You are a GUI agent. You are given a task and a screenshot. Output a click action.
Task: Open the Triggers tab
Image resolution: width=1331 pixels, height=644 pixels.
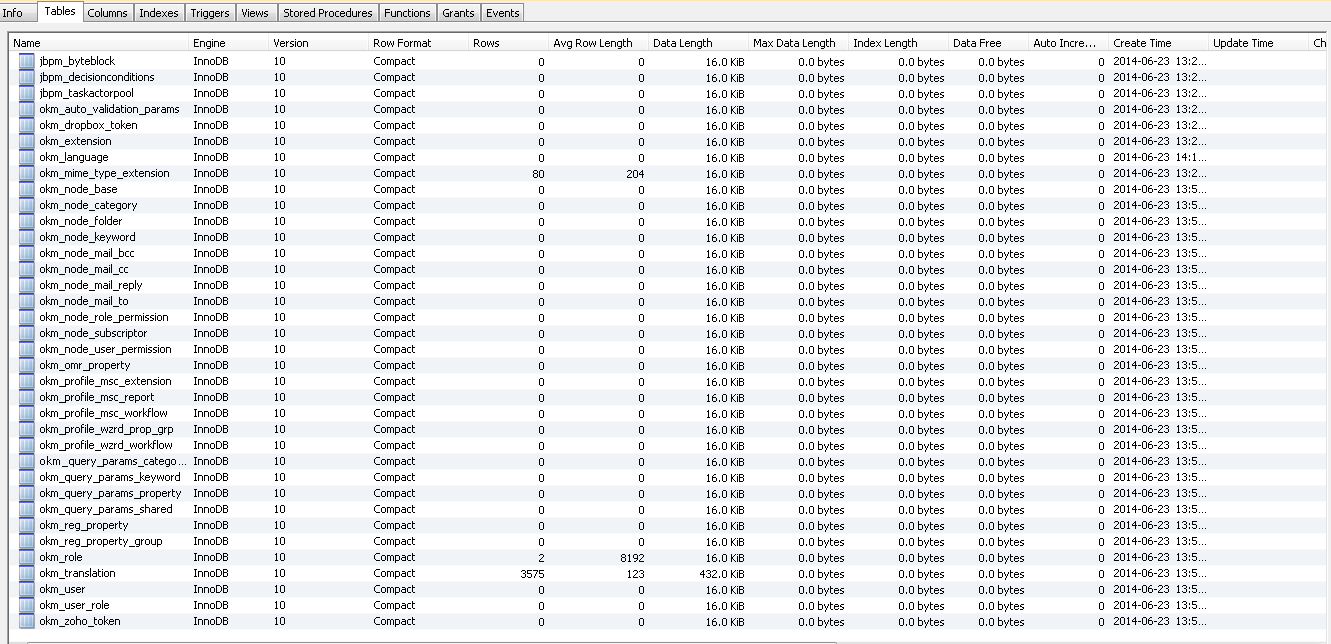pos(210,13)
